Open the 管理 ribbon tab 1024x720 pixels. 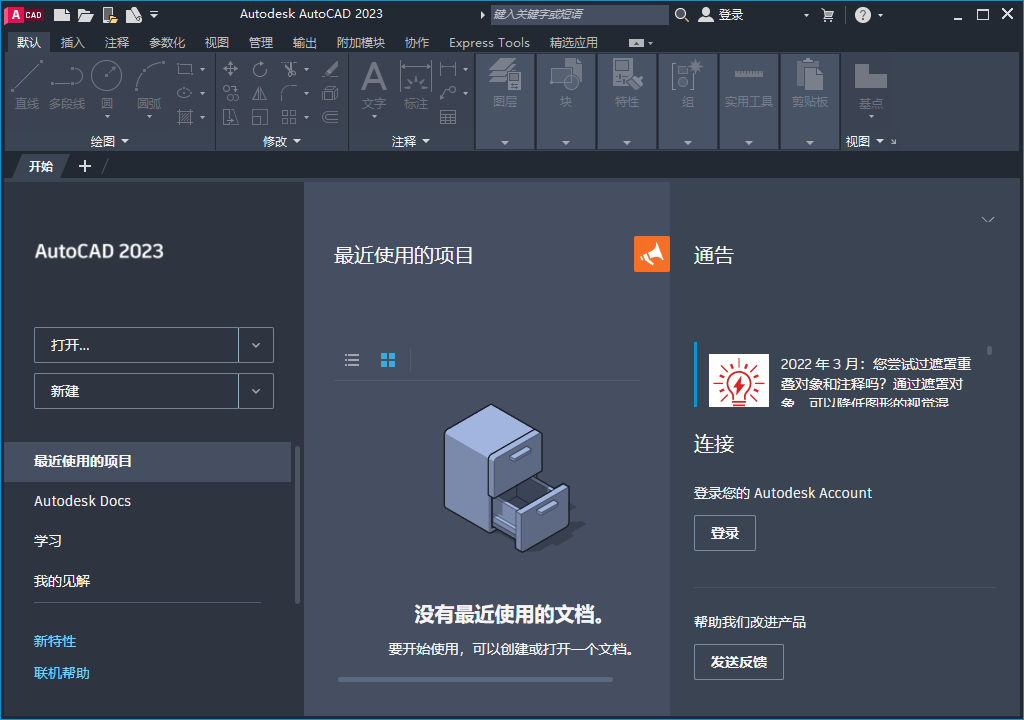(x=261, y=42)
